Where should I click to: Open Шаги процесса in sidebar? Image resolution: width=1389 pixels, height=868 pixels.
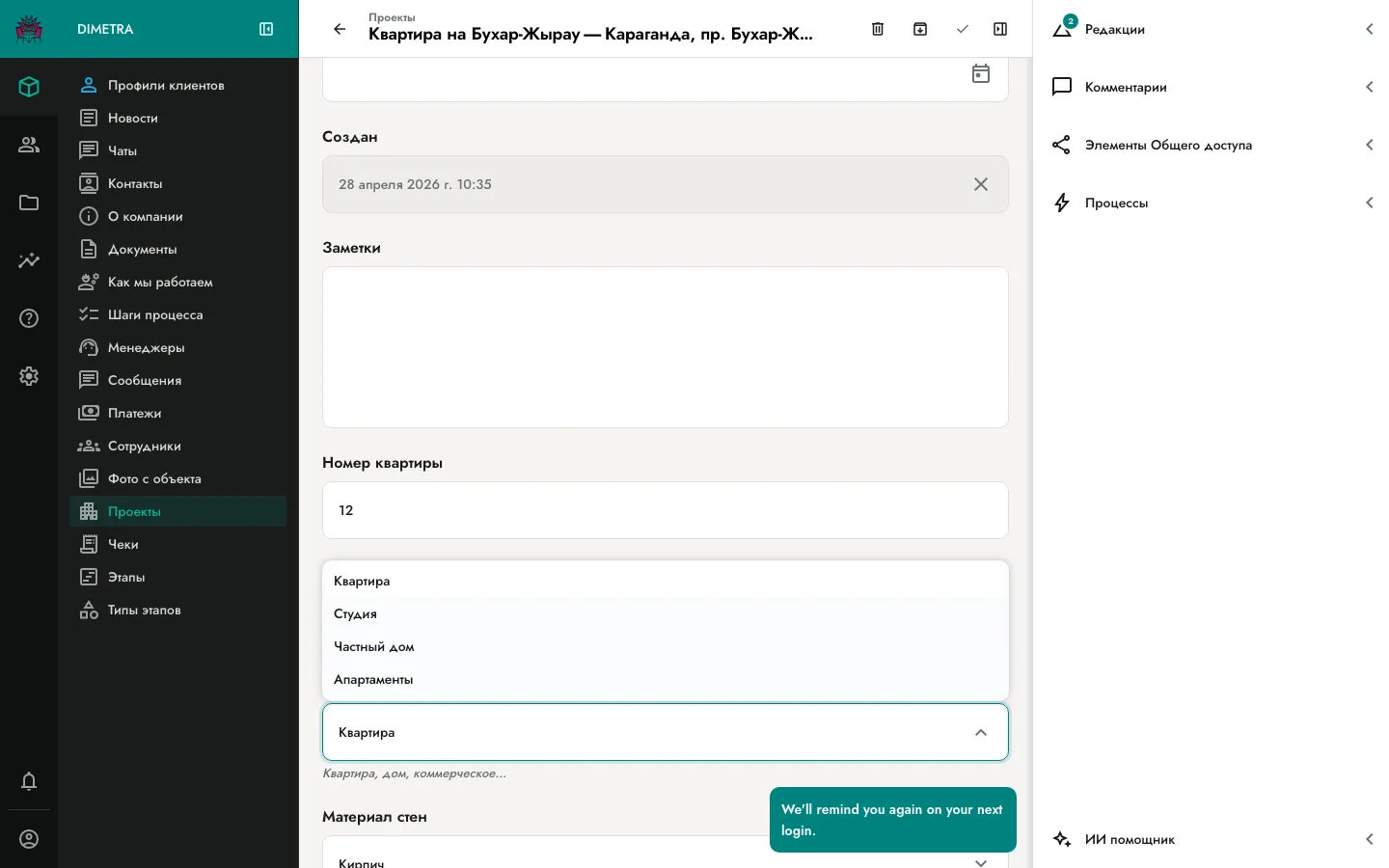(178, 314)
